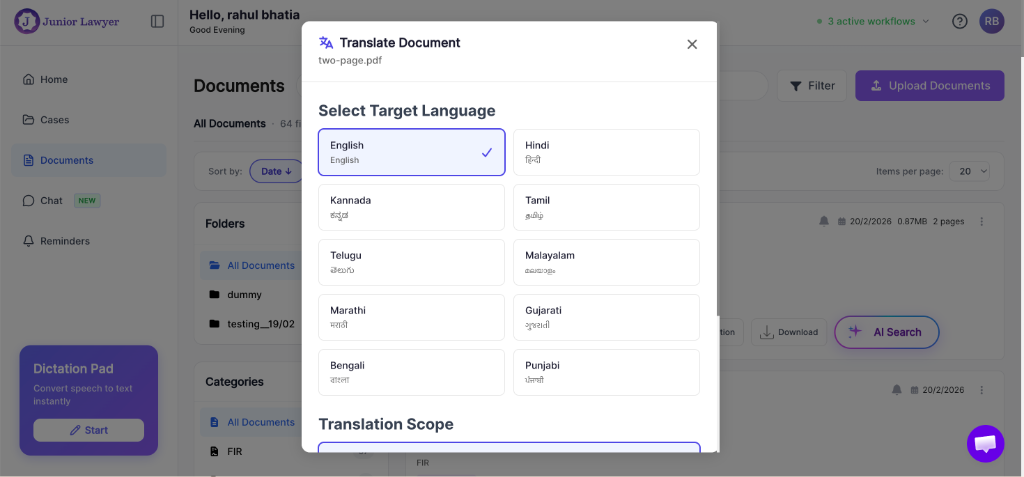Choose Kannada language option
Screen dimensions: 1024x477
pyautogui.click(x=411, y=207)
